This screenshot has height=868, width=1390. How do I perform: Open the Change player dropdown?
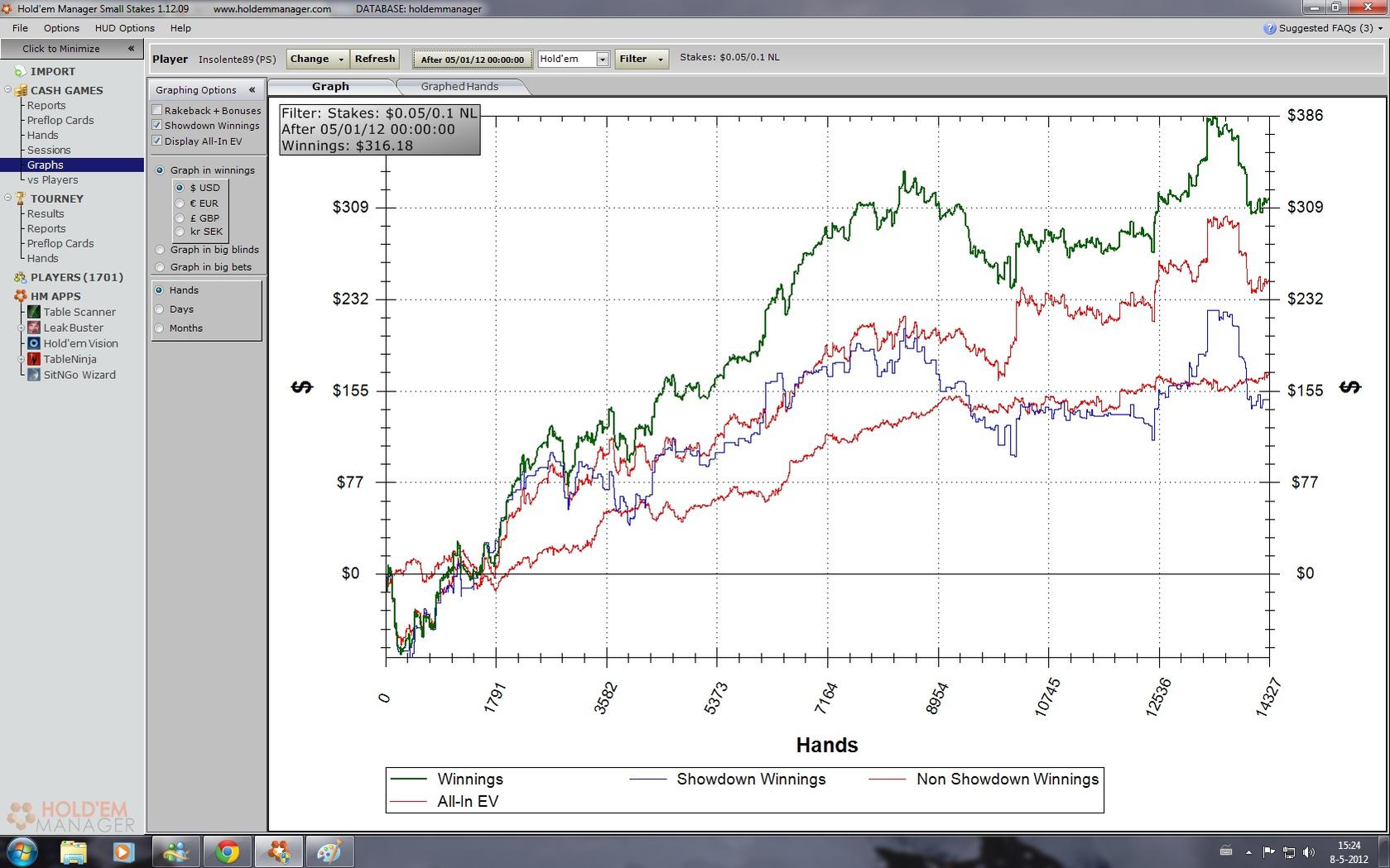click(x=317, y=59)
